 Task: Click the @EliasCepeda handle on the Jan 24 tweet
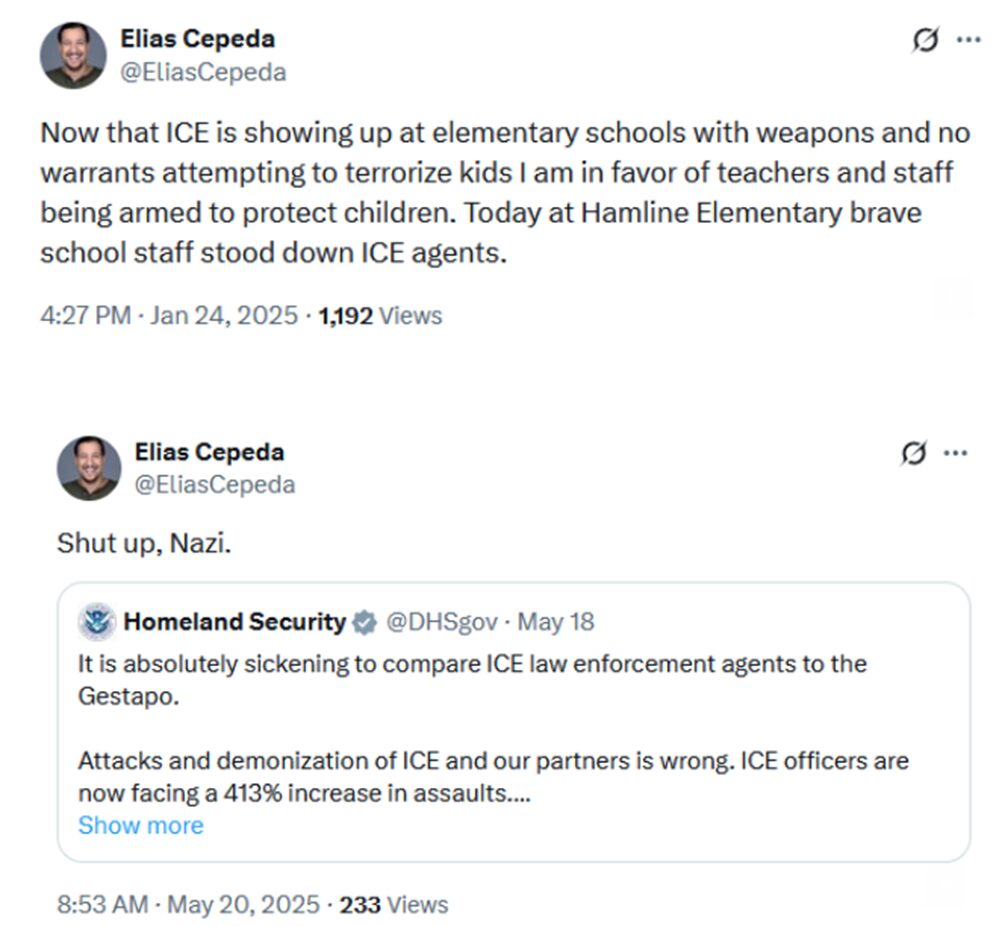[x=203, y=72]
